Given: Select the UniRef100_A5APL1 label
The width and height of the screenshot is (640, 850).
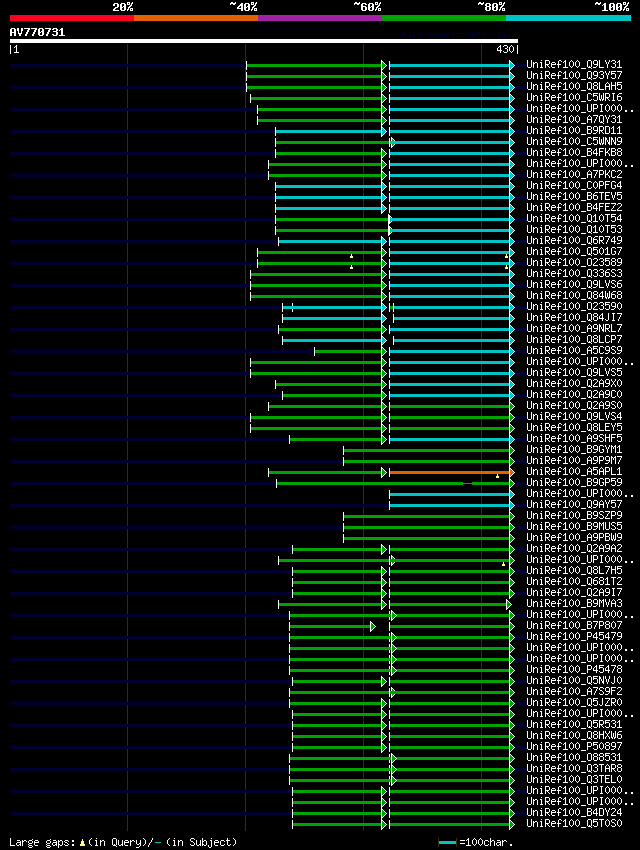Looking at the screenshot, I should 574,471.
